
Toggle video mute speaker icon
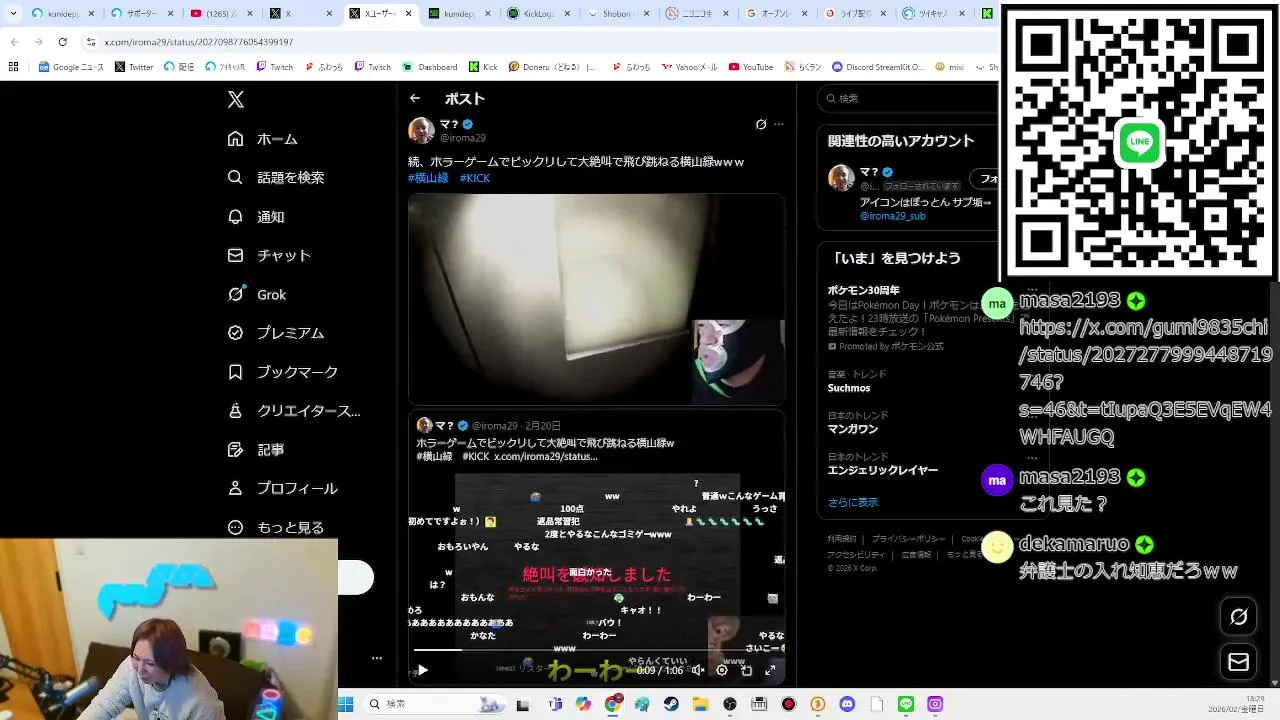pyautogui.click(x=698, y=670)
